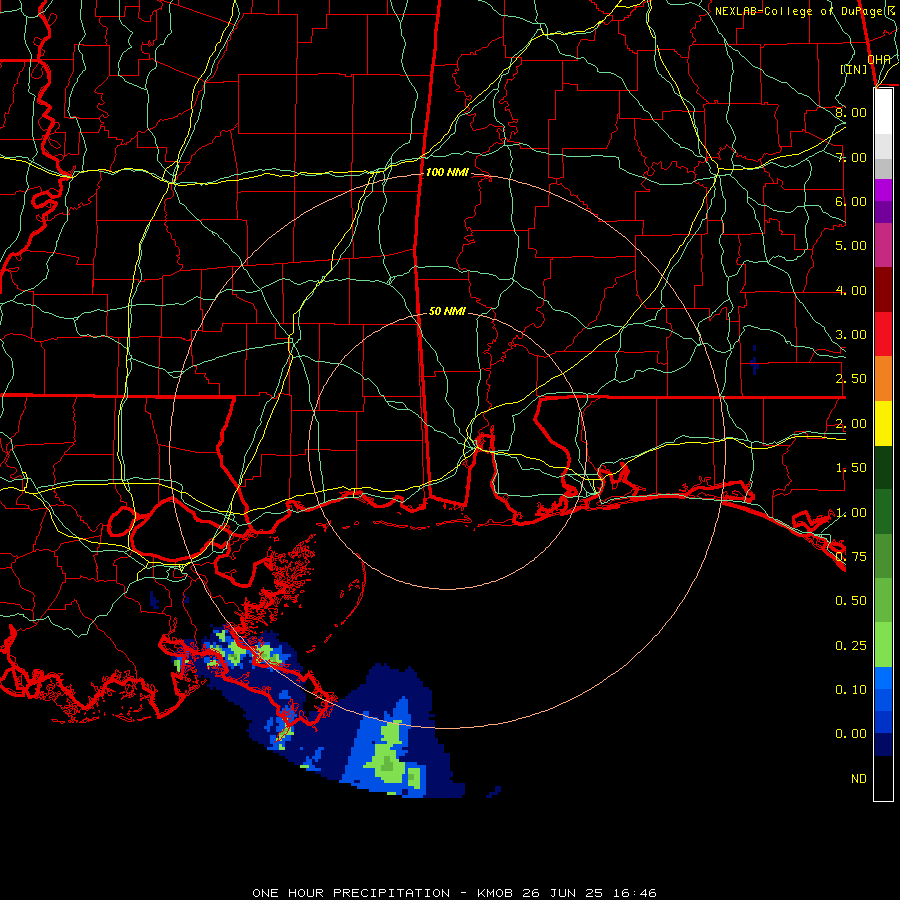Click the 8.00 legend value

pos(851,112)
